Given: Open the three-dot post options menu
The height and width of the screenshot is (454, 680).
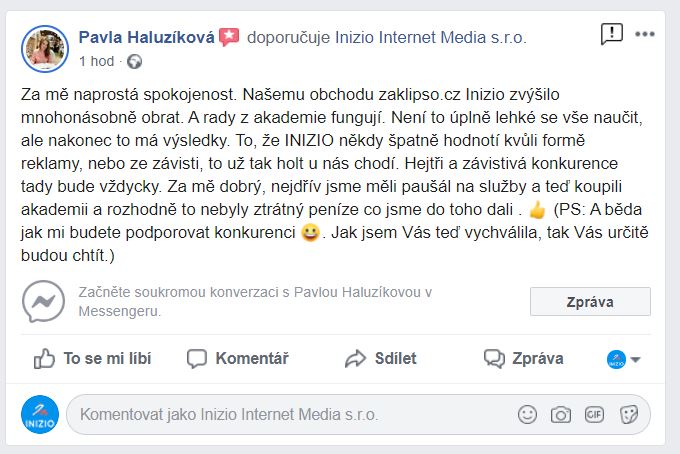Looking at the screenshot, I should tap(645, 34).
